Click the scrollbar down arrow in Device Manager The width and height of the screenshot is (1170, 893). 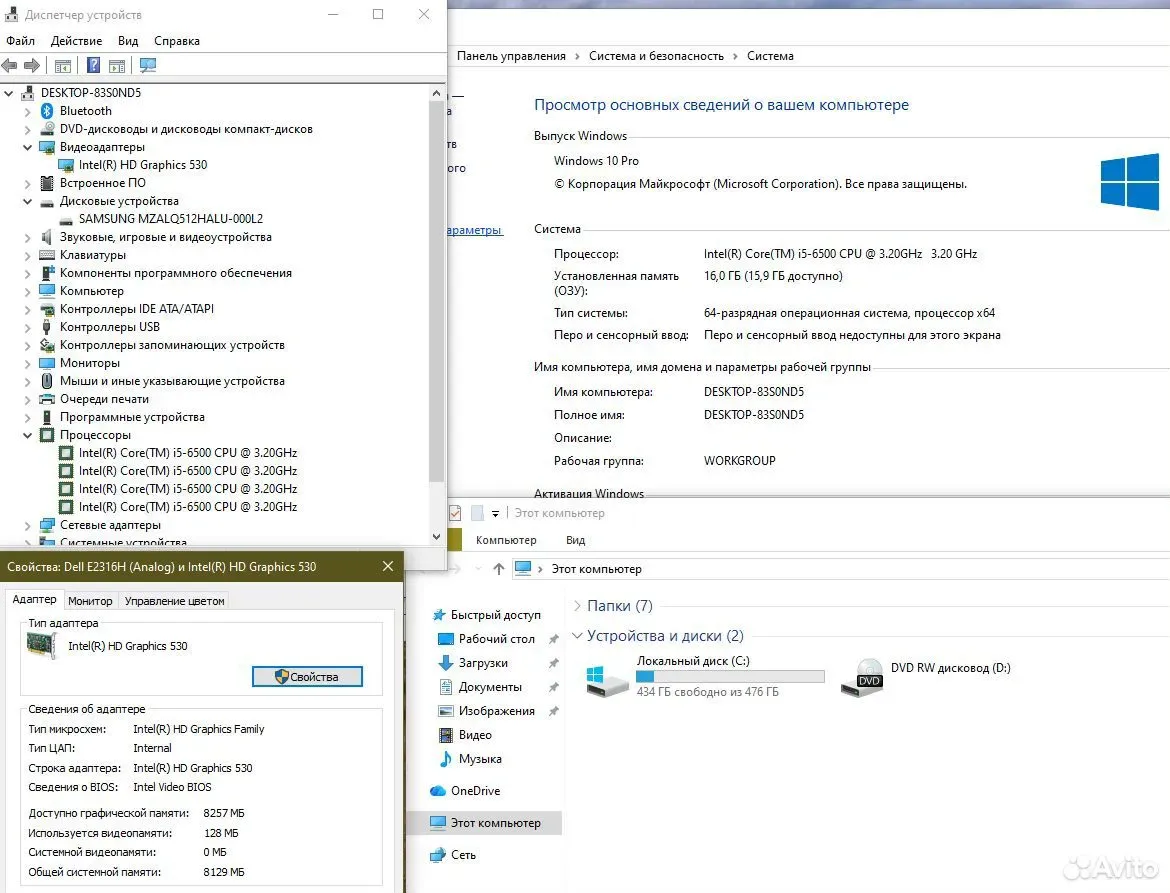coord(437,536)
